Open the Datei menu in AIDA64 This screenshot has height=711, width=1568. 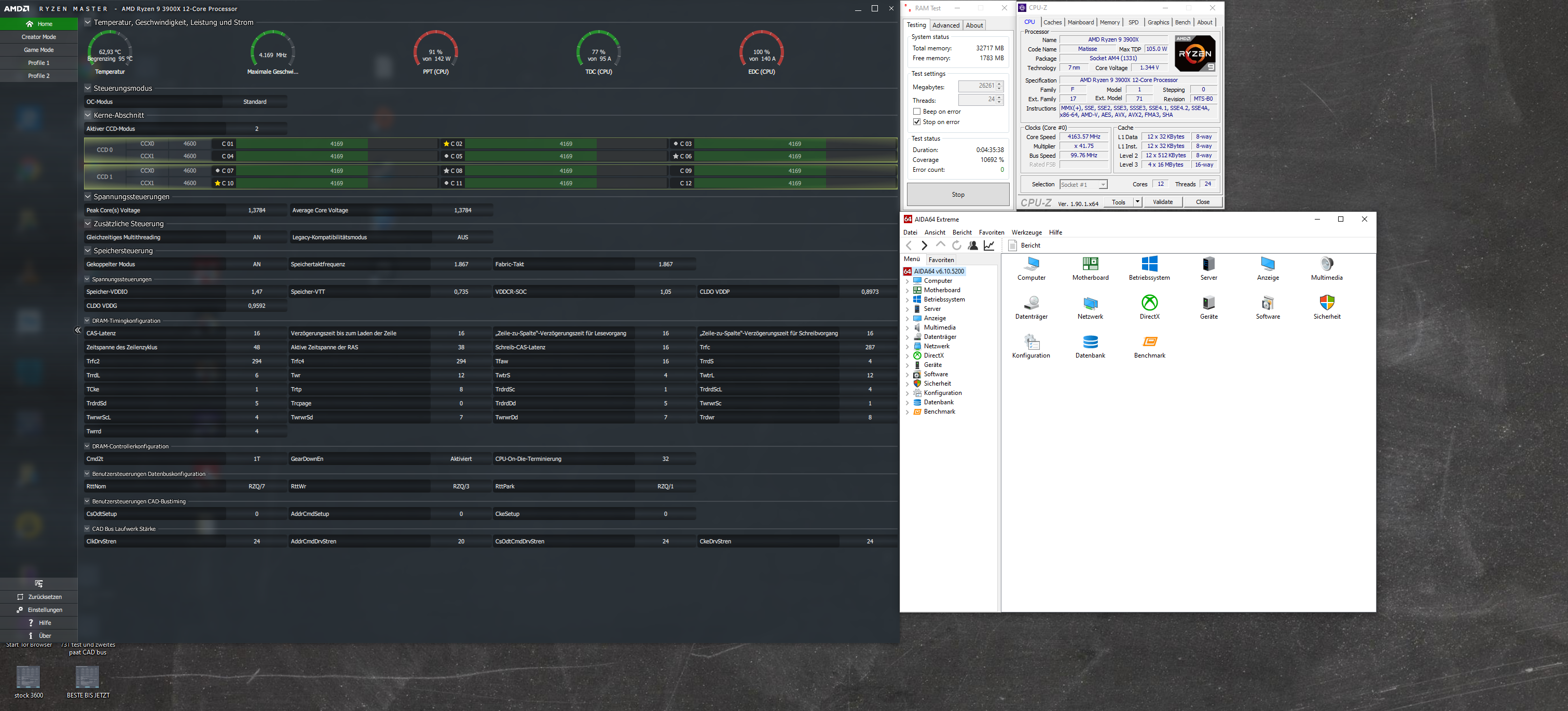click(x=911, y=233)
